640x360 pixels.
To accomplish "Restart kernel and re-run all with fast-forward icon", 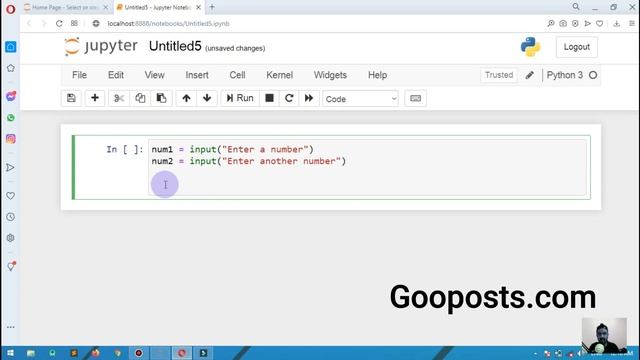I will tap(309, 98).
